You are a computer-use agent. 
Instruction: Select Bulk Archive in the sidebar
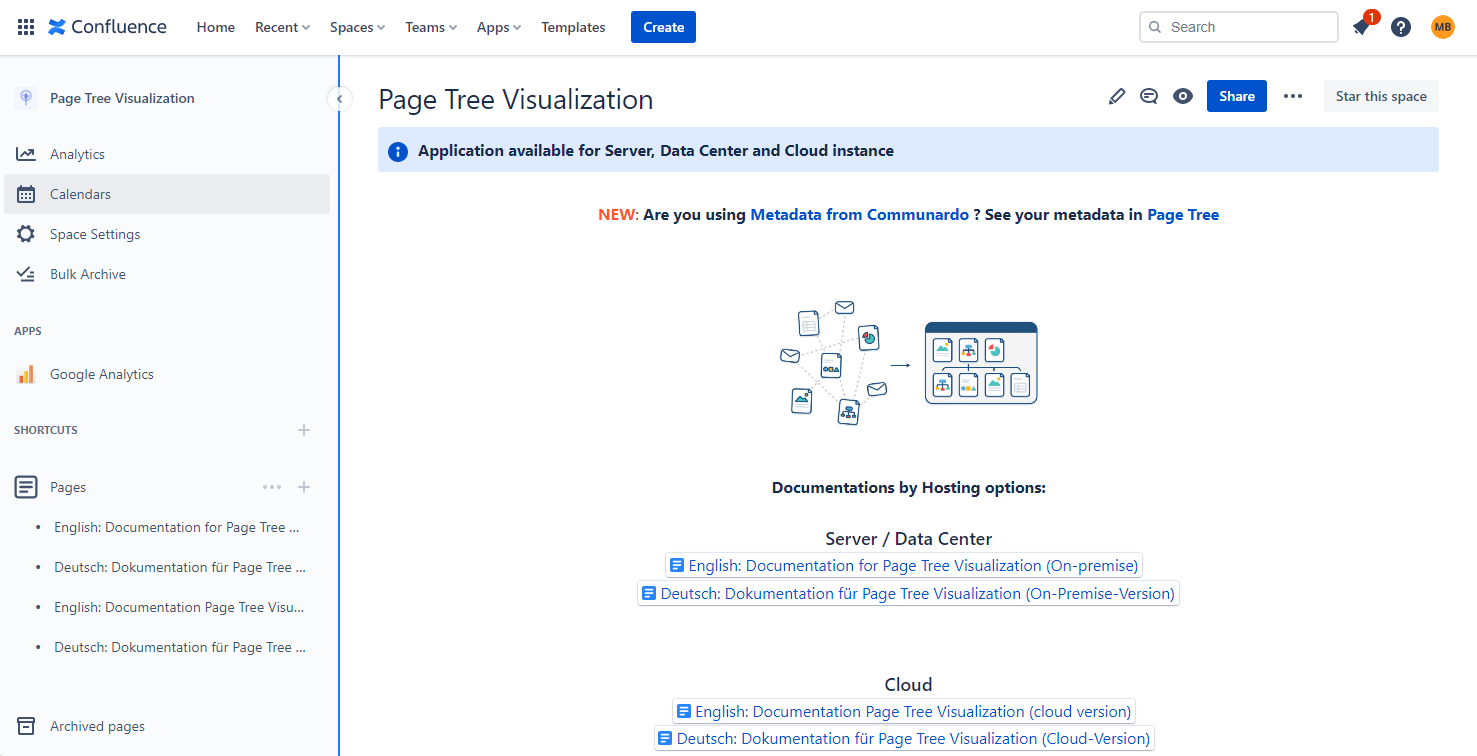click(167, 274)
